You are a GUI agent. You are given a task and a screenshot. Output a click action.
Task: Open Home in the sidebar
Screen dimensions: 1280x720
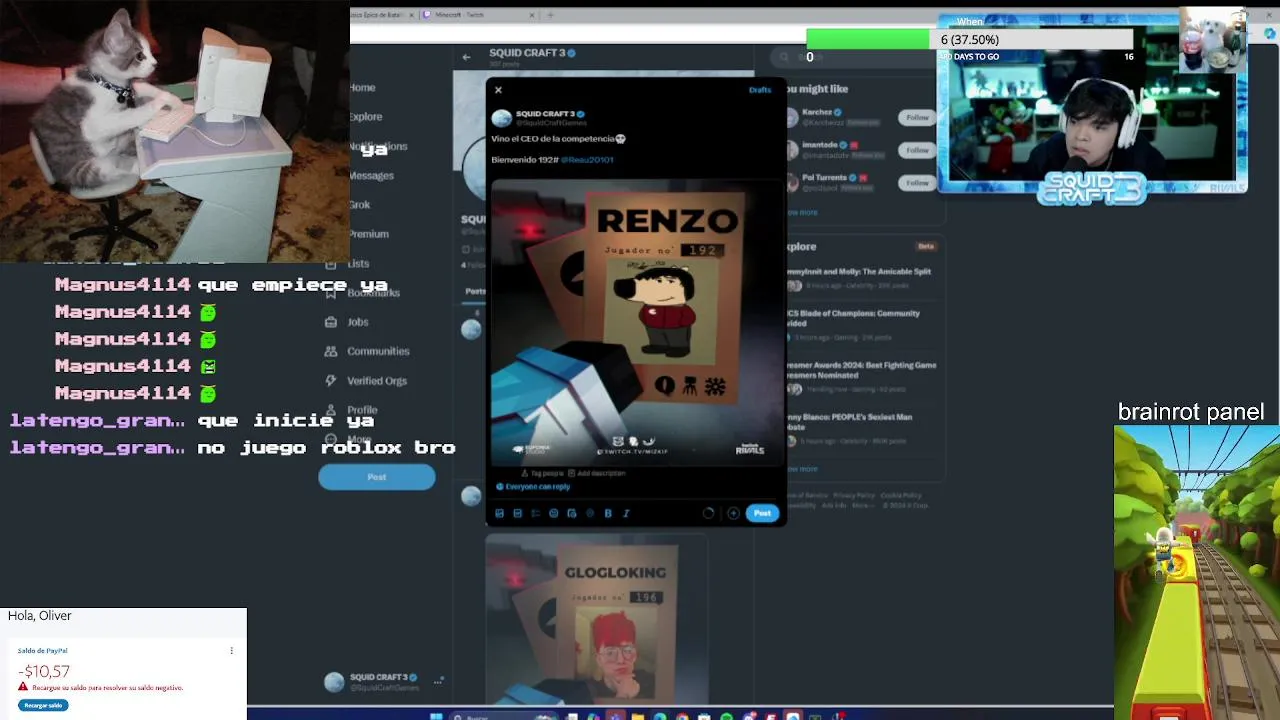pos(362,88)
